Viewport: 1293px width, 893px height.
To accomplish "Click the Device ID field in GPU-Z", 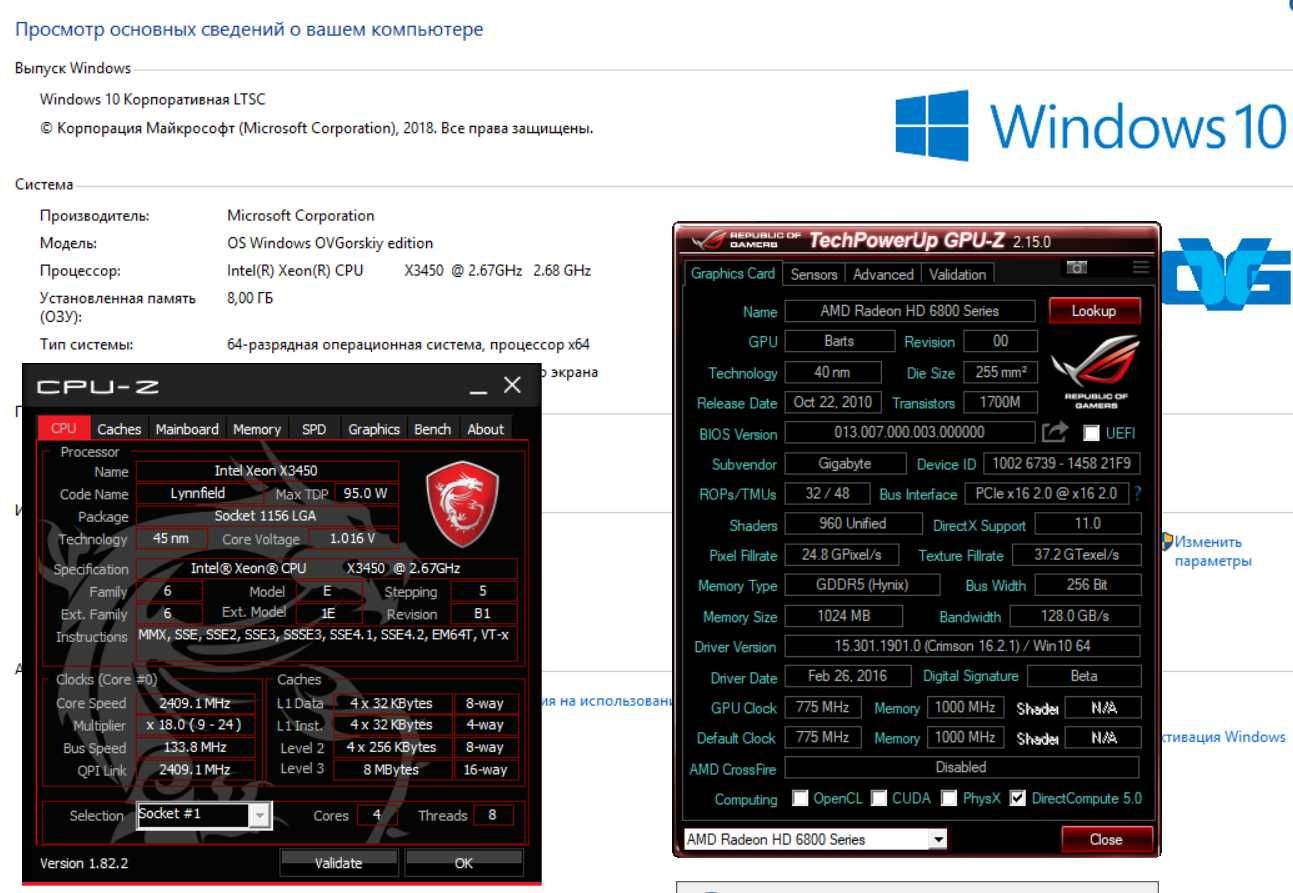I will tap(1062, 464).
